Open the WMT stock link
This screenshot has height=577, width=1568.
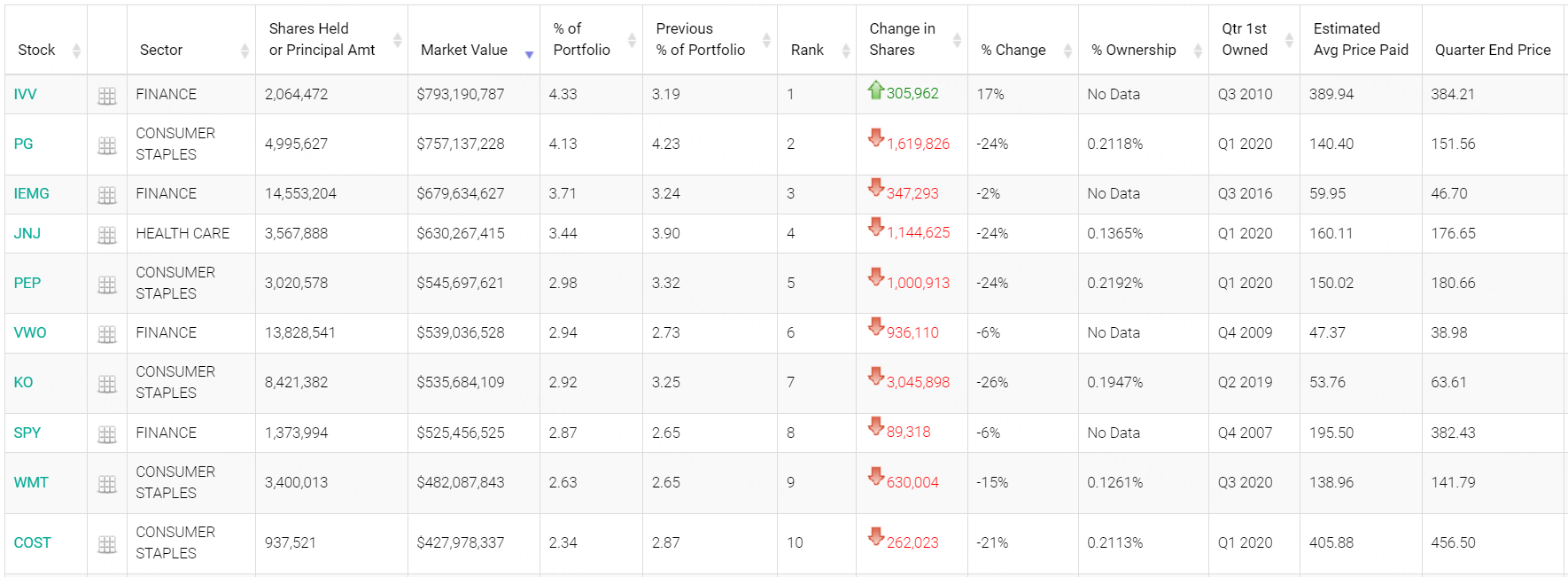coord(31,482)
